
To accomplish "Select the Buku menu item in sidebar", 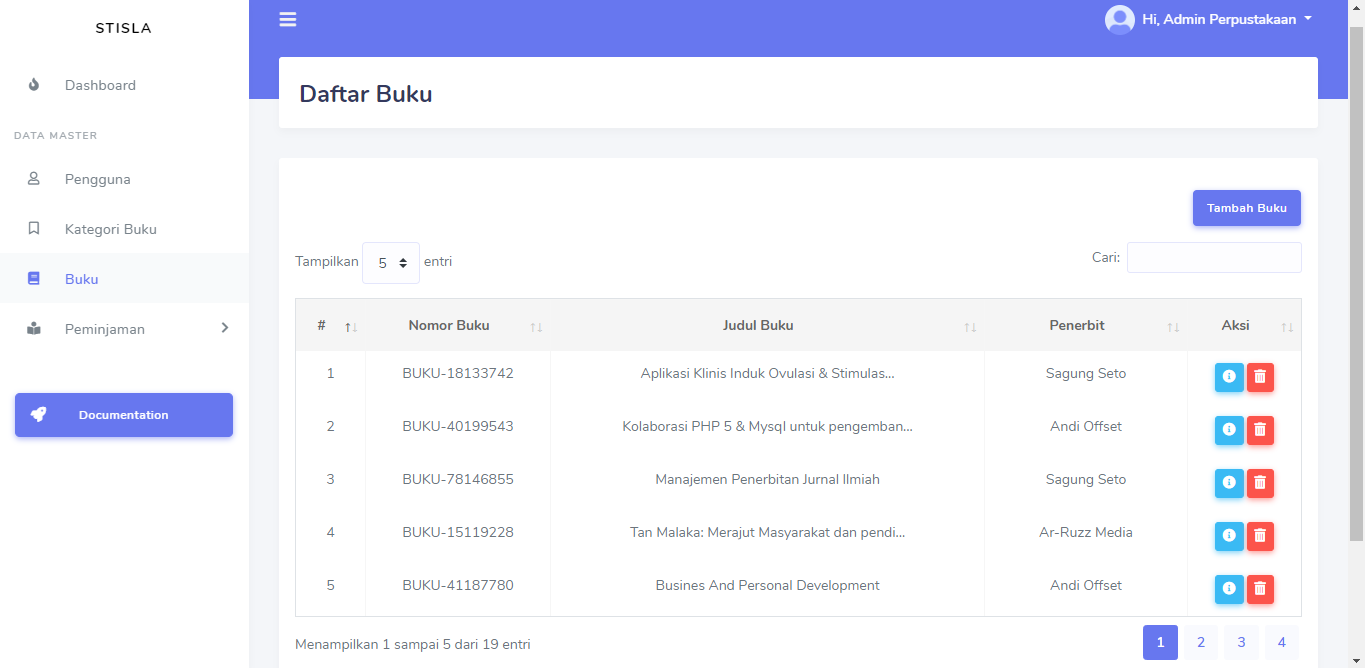I will (x=81, y=278).
